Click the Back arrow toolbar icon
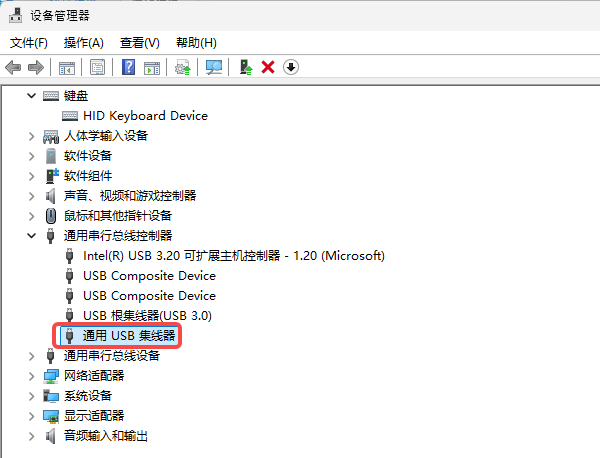This screenshot has height=458, width=600. click(13, 68)
